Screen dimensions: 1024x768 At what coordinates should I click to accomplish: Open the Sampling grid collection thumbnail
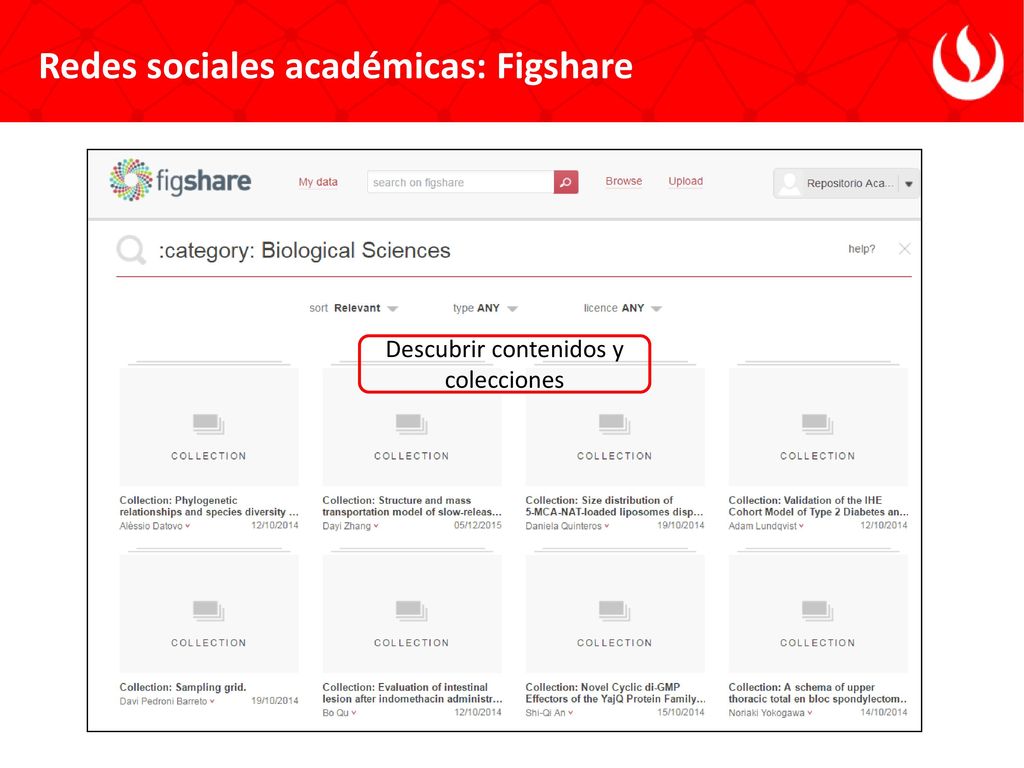click(x=209, y=614)
